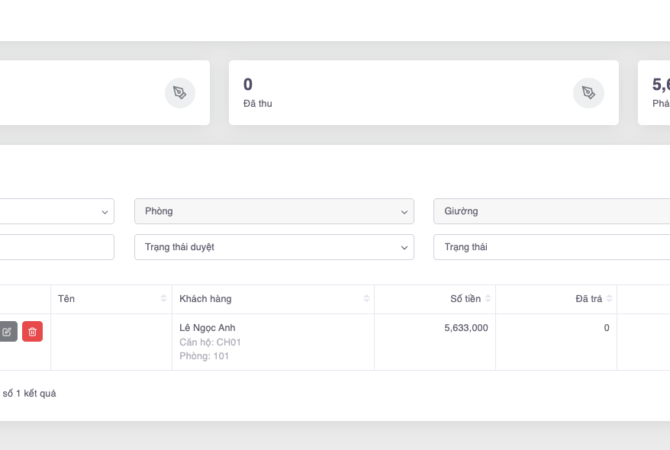Click the Đã trả value 0 cell
The image size is (670, 450).
(x=606, y=328)
